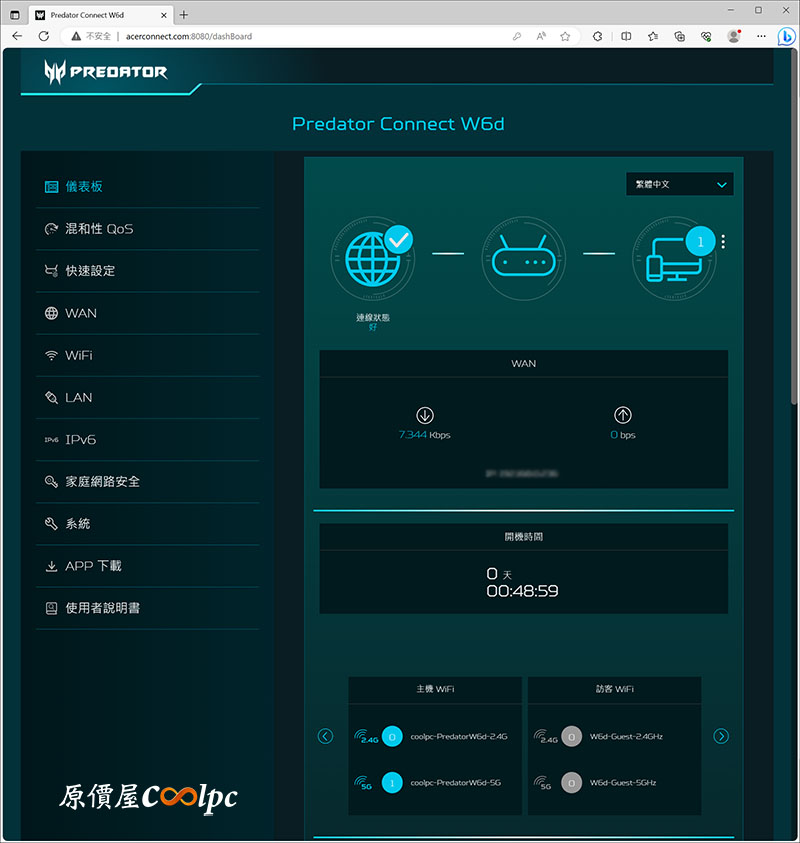The height and width of the screenshot is (843, 800).
Task: Click the client count badge for coolpc-PredatorW6d-5G
Action: point(392,783)
